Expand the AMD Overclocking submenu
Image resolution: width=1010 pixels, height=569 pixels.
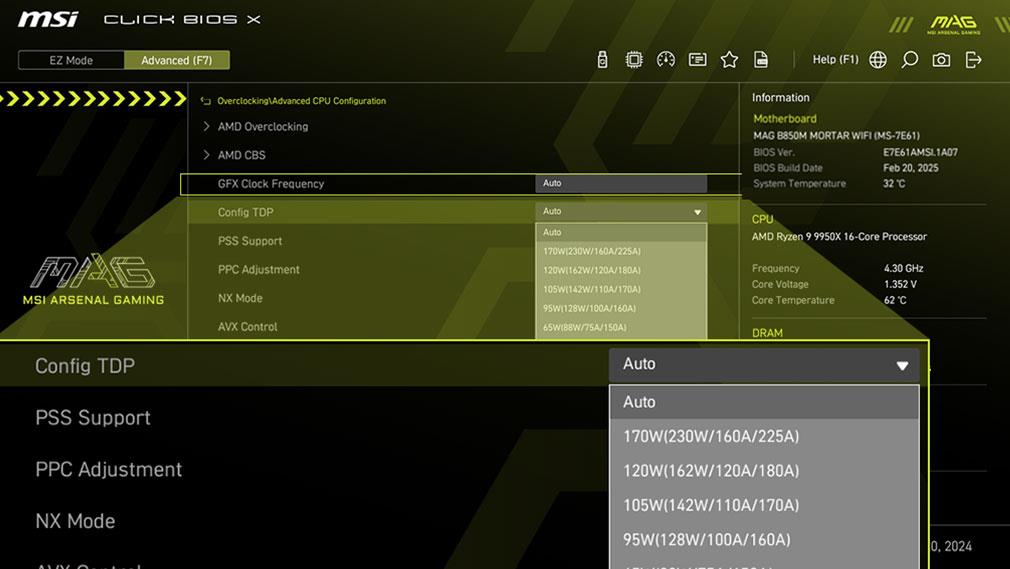262,127
